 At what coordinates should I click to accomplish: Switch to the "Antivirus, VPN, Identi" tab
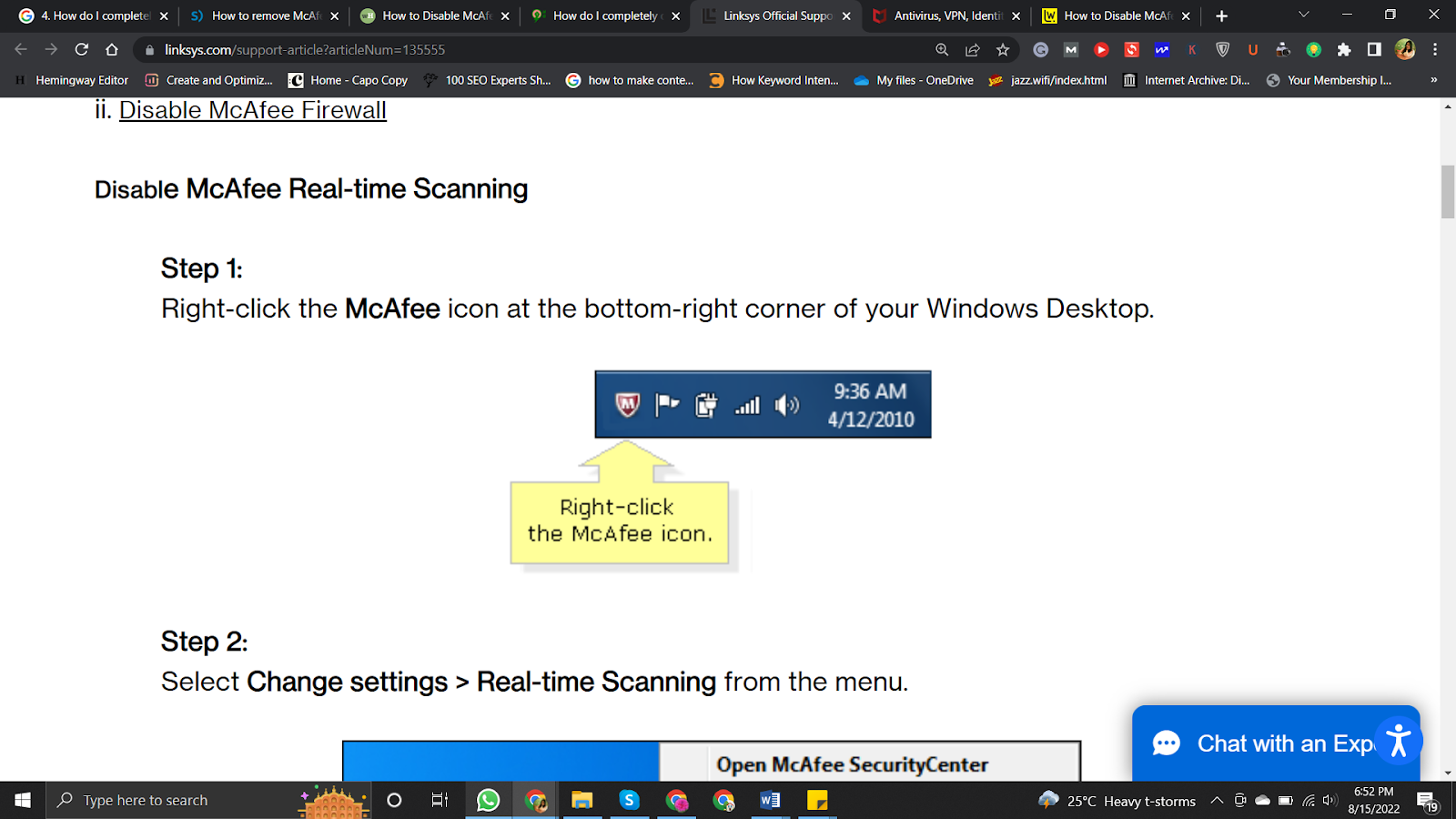pos(947,15)
